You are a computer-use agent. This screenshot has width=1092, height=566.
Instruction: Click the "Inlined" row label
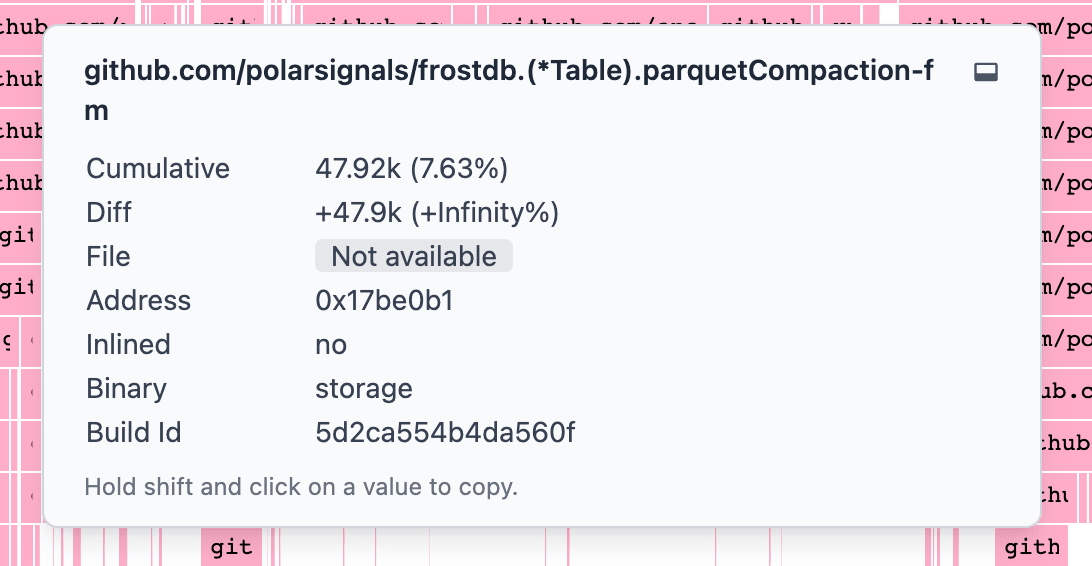(x=128, y=345)
